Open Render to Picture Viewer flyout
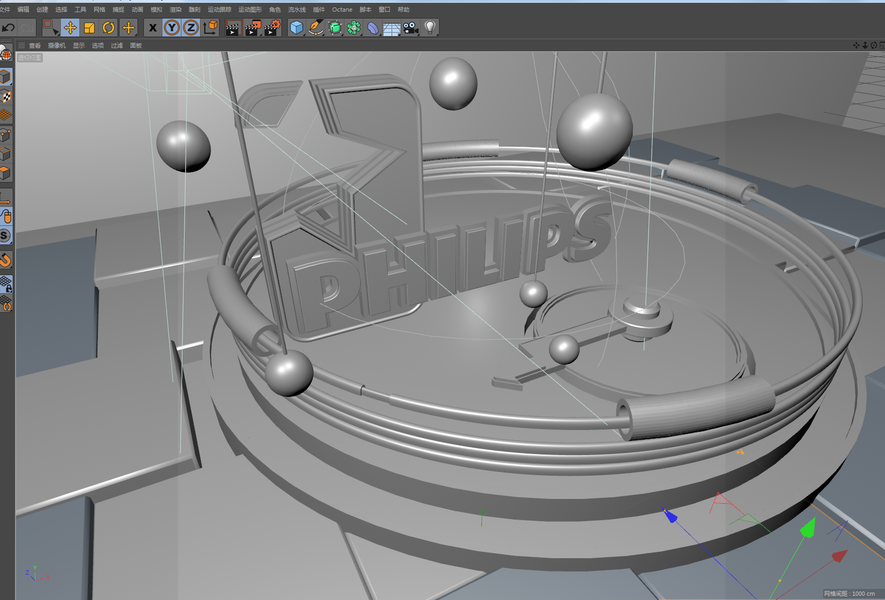 [252, 28]
